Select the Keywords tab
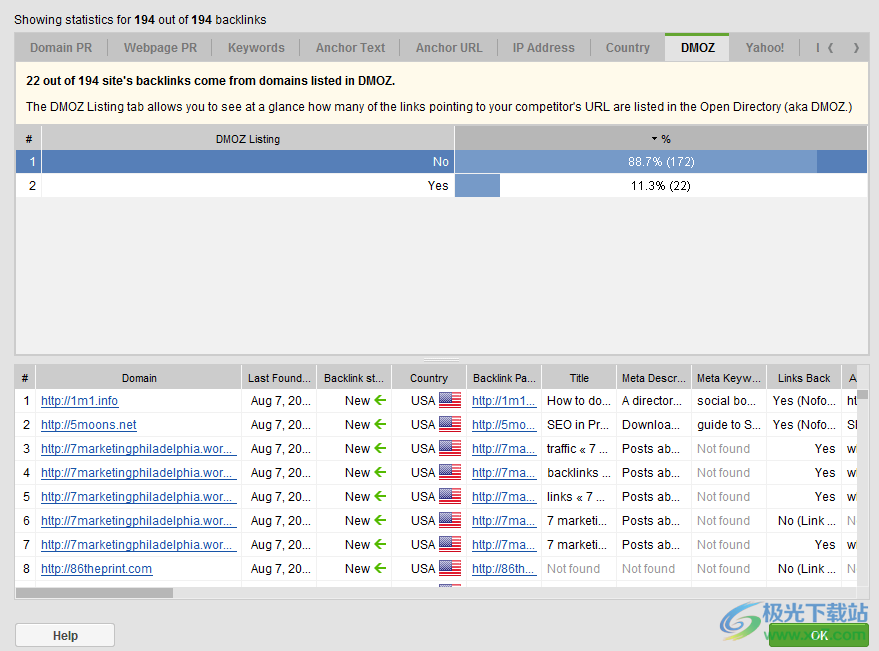879x651 pixels. [256, 48]
